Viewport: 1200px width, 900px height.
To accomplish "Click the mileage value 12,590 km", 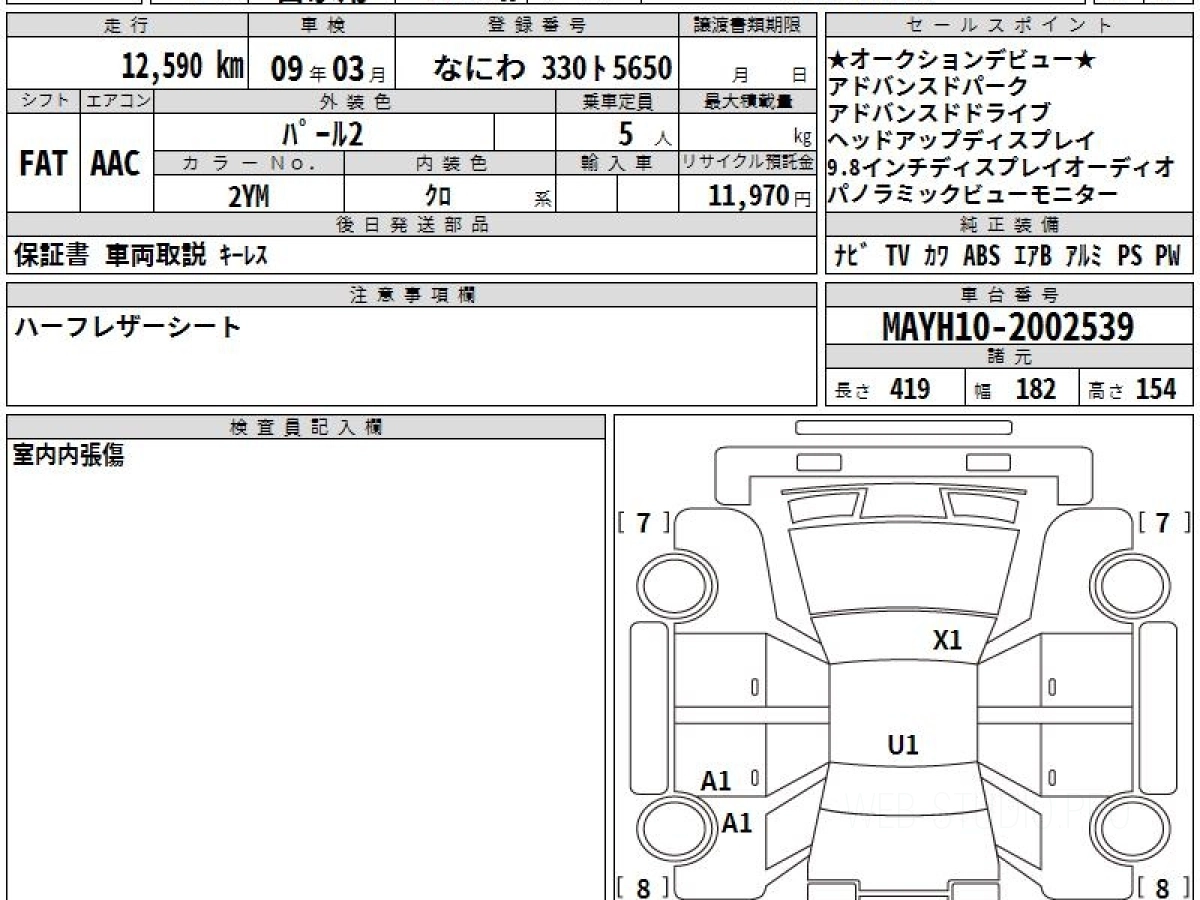I will coord(182,67).
